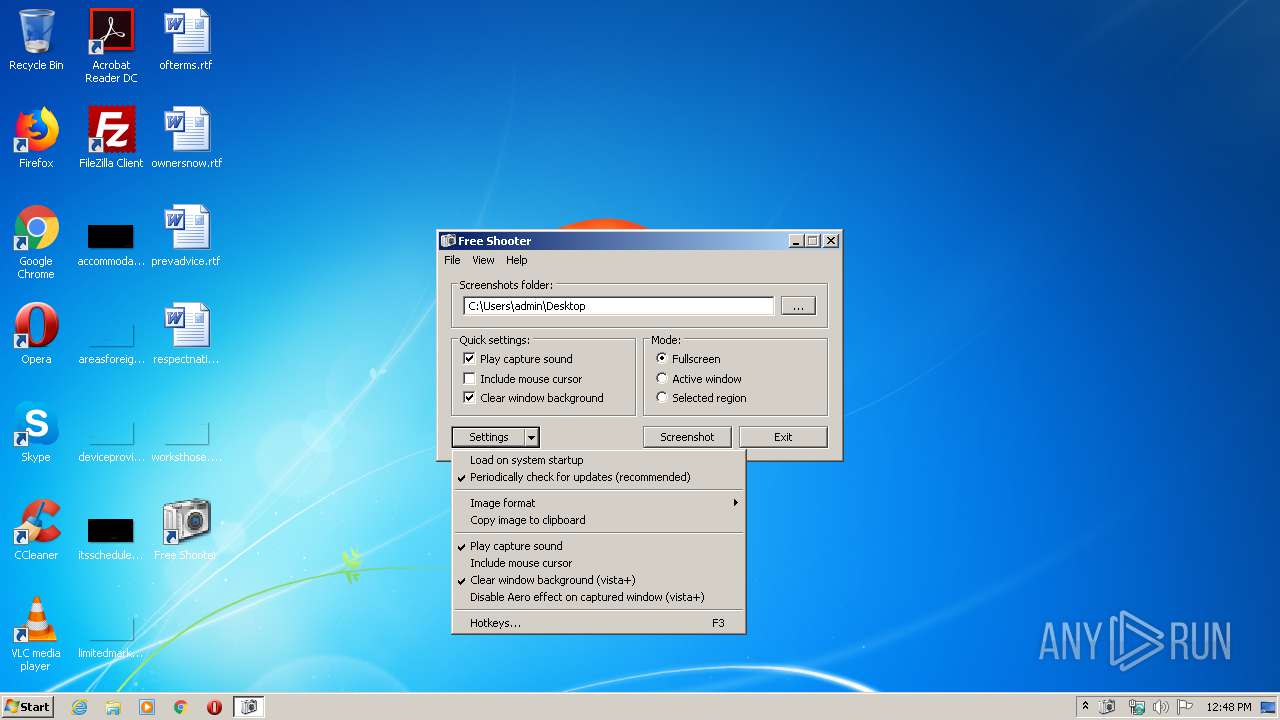
Task: Select the respectnati... desktop document
Action: pyautogui.click(x=186, y=334)
